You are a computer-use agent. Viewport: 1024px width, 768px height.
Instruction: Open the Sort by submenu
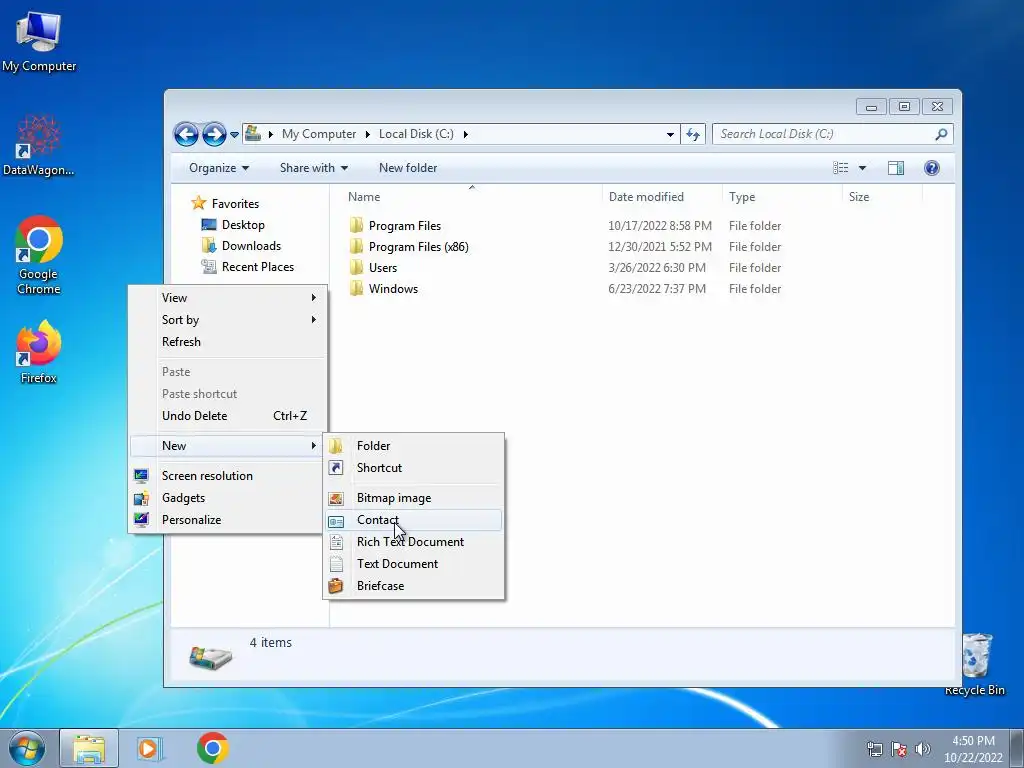pos(227,319)
